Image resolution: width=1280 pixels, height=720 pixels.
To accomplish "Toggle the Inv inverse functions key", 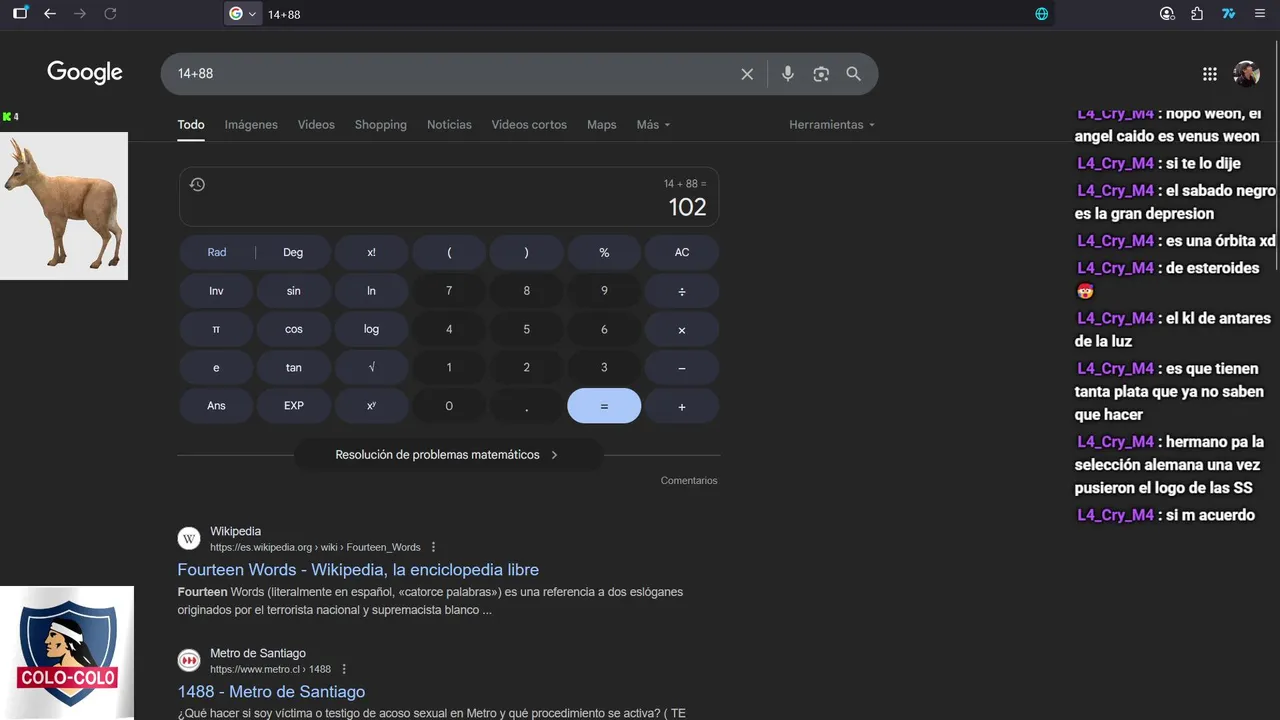I will tap(216, 291).
